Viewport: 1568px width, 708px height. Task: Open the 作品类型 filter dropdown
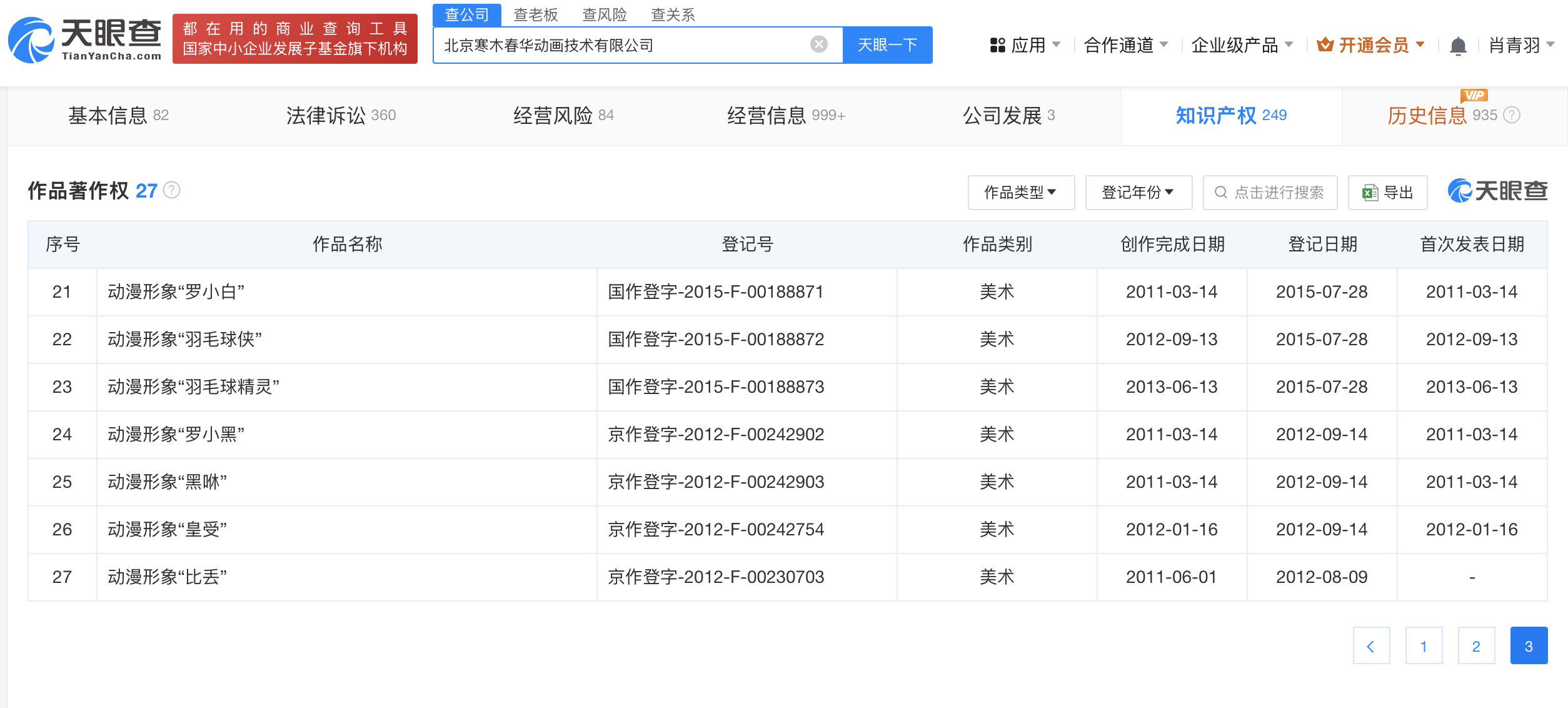point(1021,193)
